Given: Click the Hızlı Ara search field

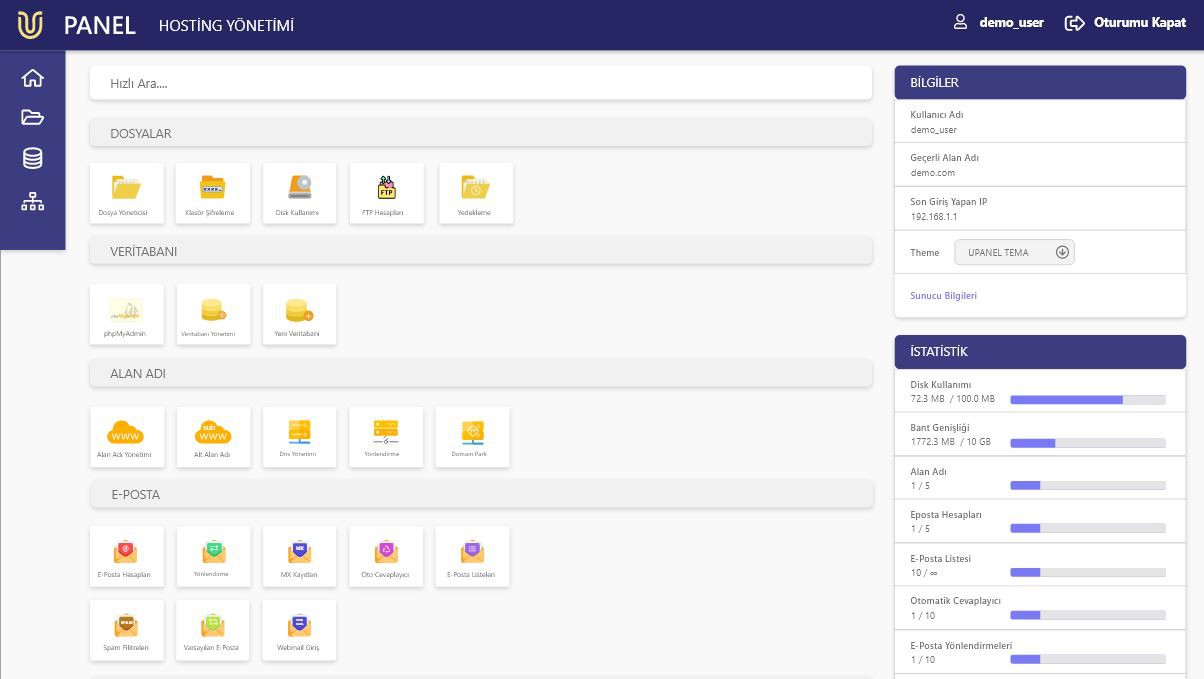Looking at the screenshot, I should 481,82.
